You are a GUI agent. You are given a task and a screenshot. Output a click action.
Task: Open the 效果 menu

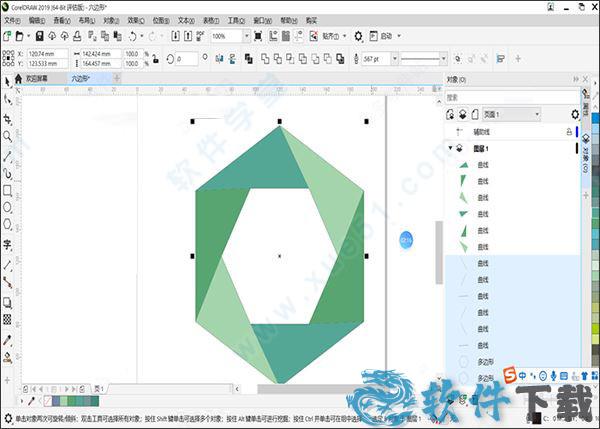click(133, 19)
